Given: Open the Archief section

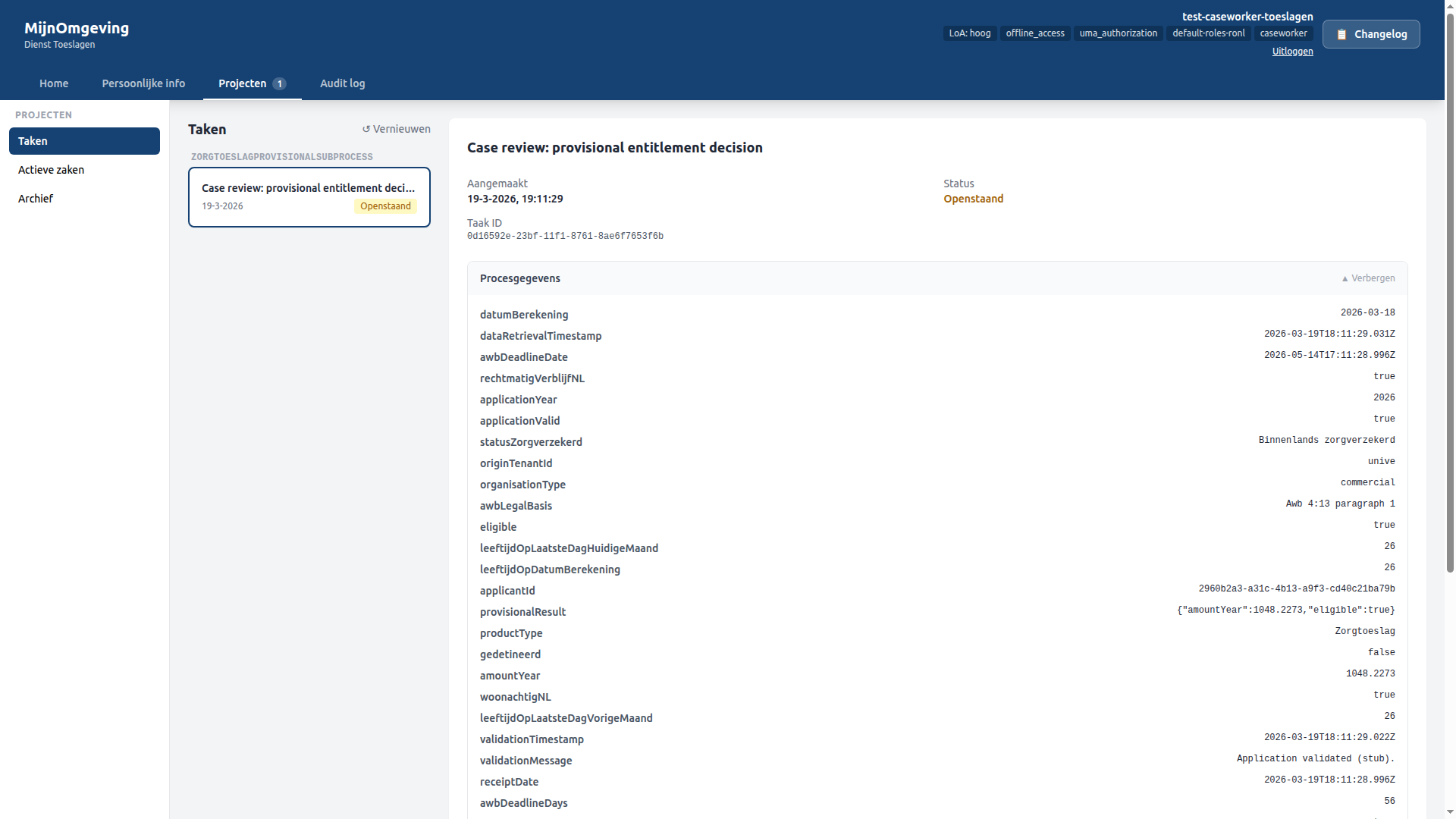Looking at the screenshot, I should (x=36, y=198).
